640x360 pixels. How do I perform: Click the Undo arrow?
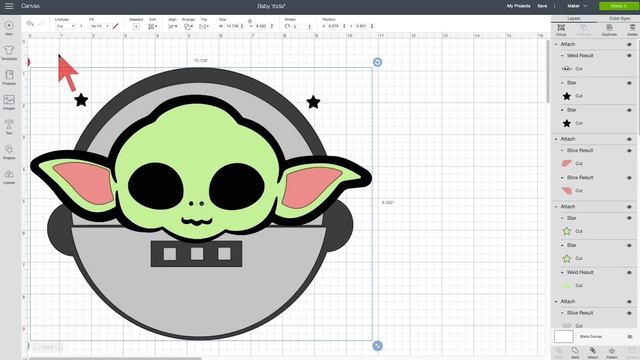[30, 24]
